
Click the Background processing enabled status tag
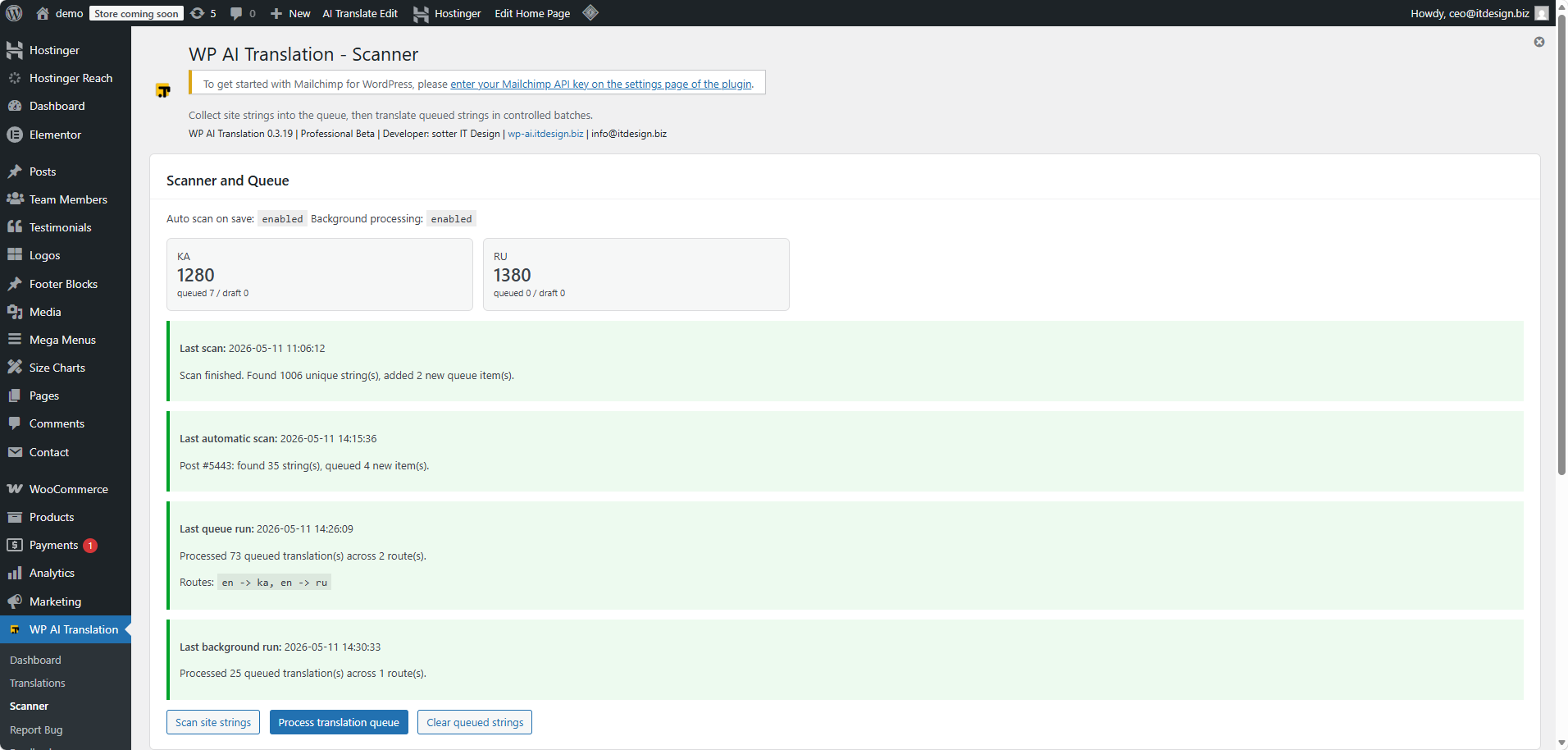point(451,219)
